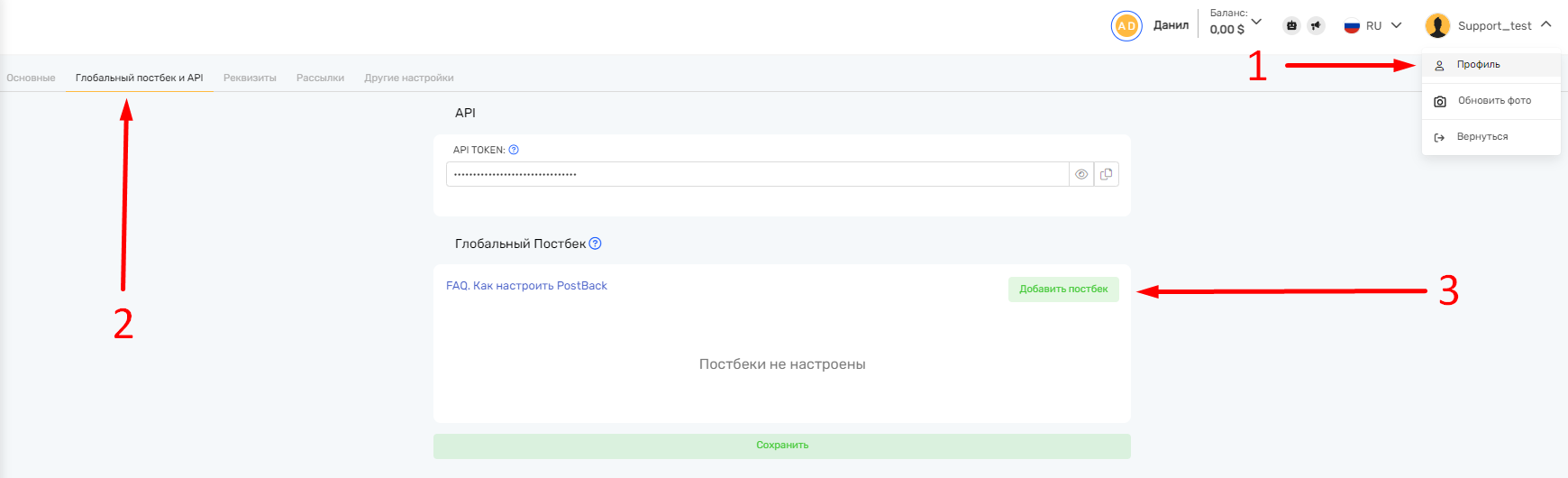The image size is (1568, 478).
Task: Click inside the API token field
Action: click(757, 174)
